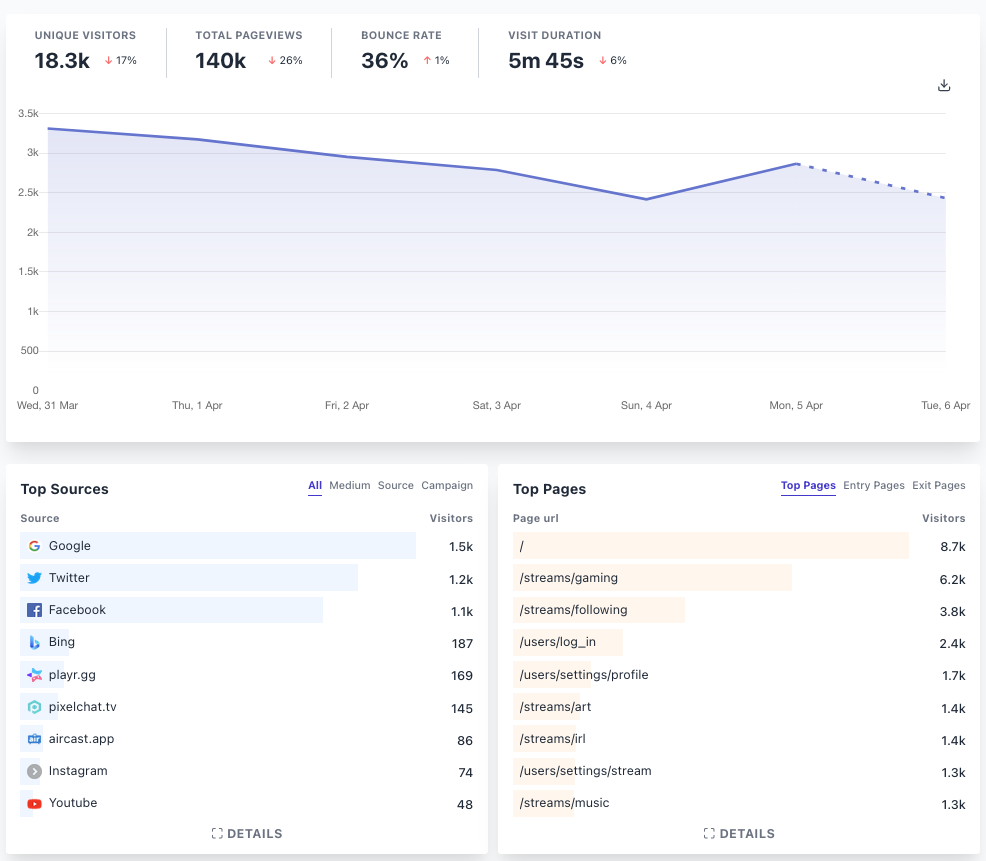Expand Top Sources DETAILS view
This screenshot has height=861, width=986.
tap(246, 833)
